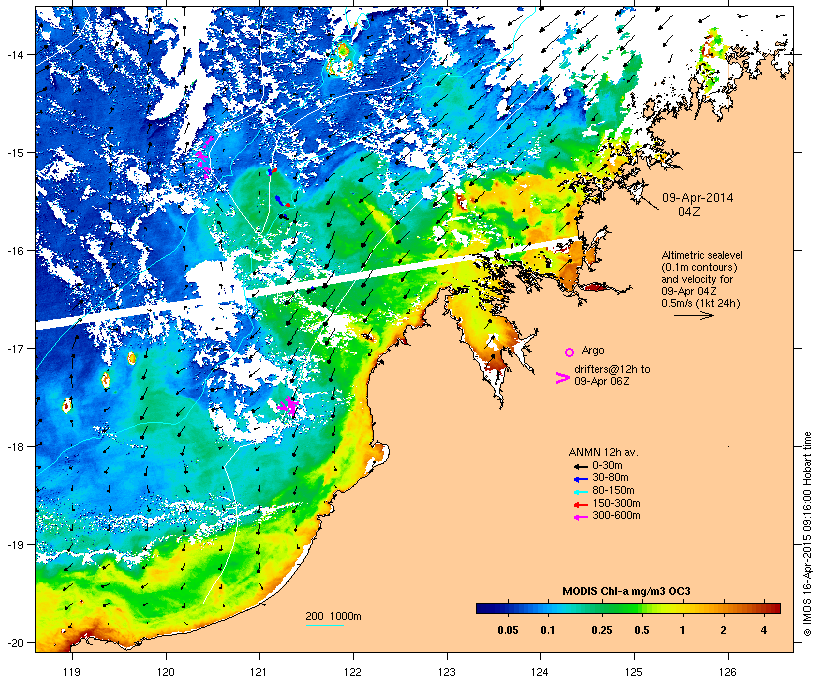The image size is (820, 680).
Task: Click the 0.5m/s velocity scale arrow
Action: pyautogui.click(x=693, y=315)
